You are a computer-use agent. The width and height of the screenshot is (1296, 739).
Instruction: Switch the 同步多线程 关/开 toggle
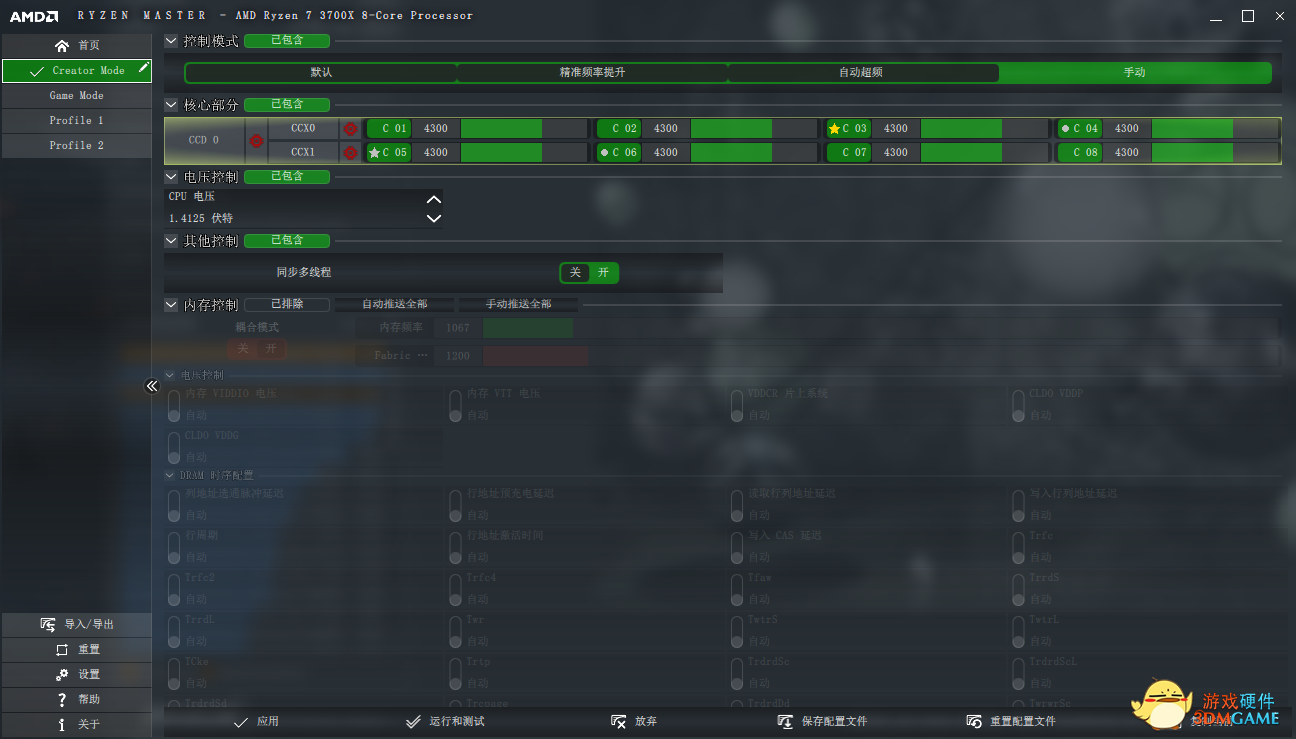pyautogui.click(x=589, y=272)
